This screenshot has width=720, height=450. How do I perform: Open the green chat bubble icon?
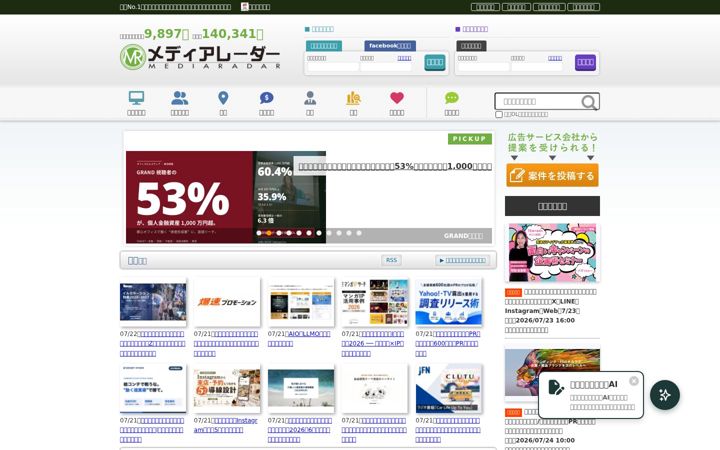(451, 98)
